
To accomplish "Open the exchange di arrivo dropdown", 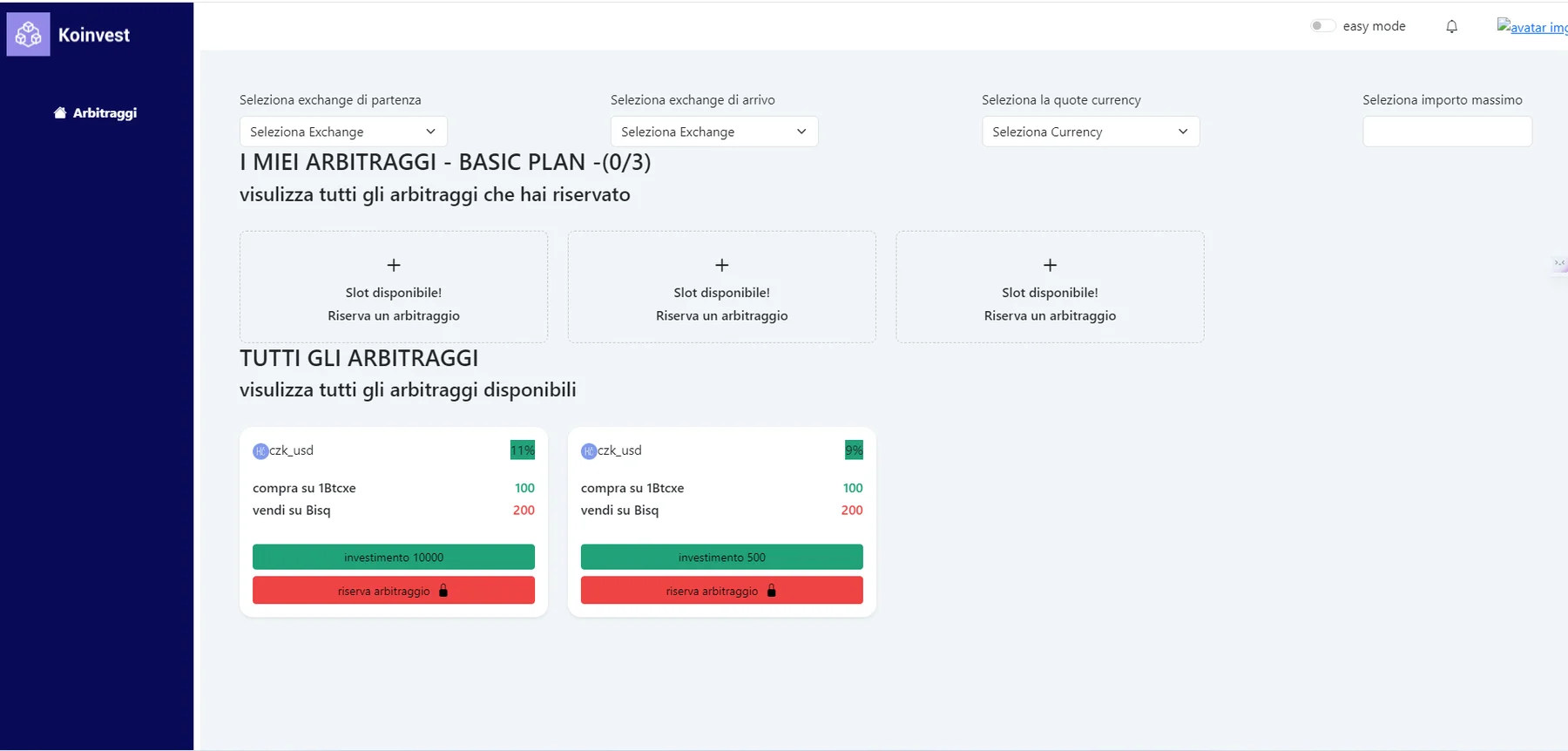I will pos(714,132).
